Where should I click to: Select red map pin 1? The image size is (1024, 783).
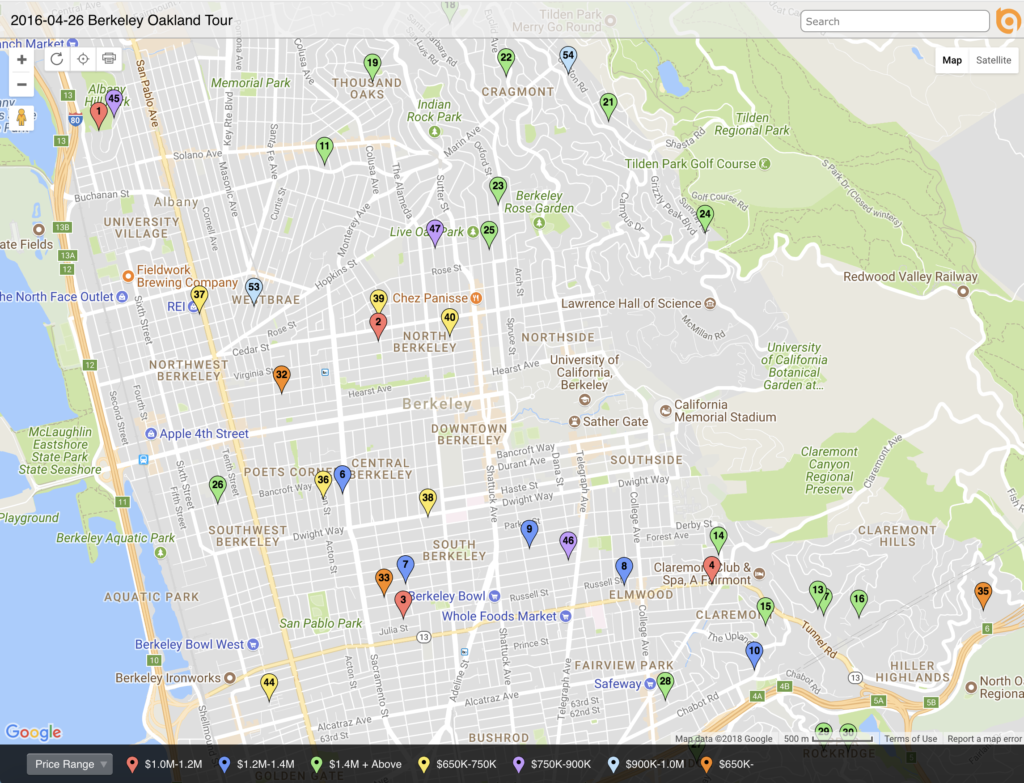[99, 116]
